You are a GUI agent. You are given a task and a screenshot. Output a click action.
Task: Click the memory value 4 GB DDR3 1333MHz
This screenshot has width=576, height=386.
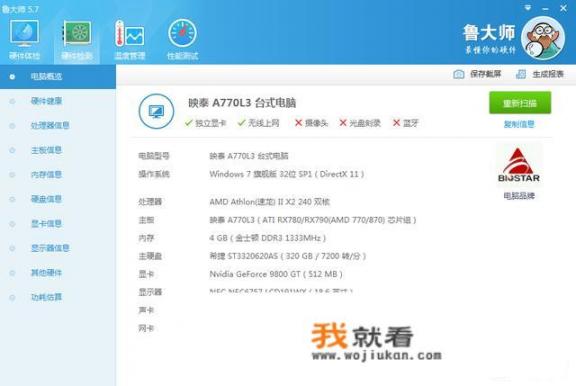click(268, 238)
